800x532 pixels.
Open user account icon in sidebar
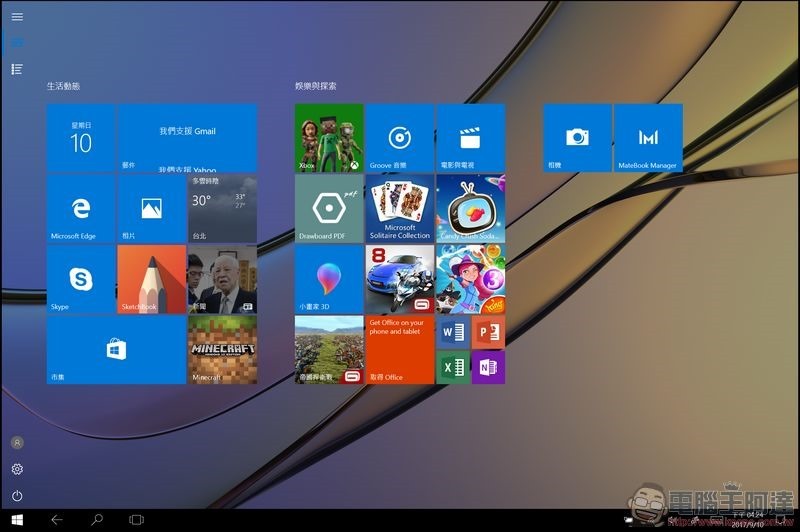pos(17,443)
